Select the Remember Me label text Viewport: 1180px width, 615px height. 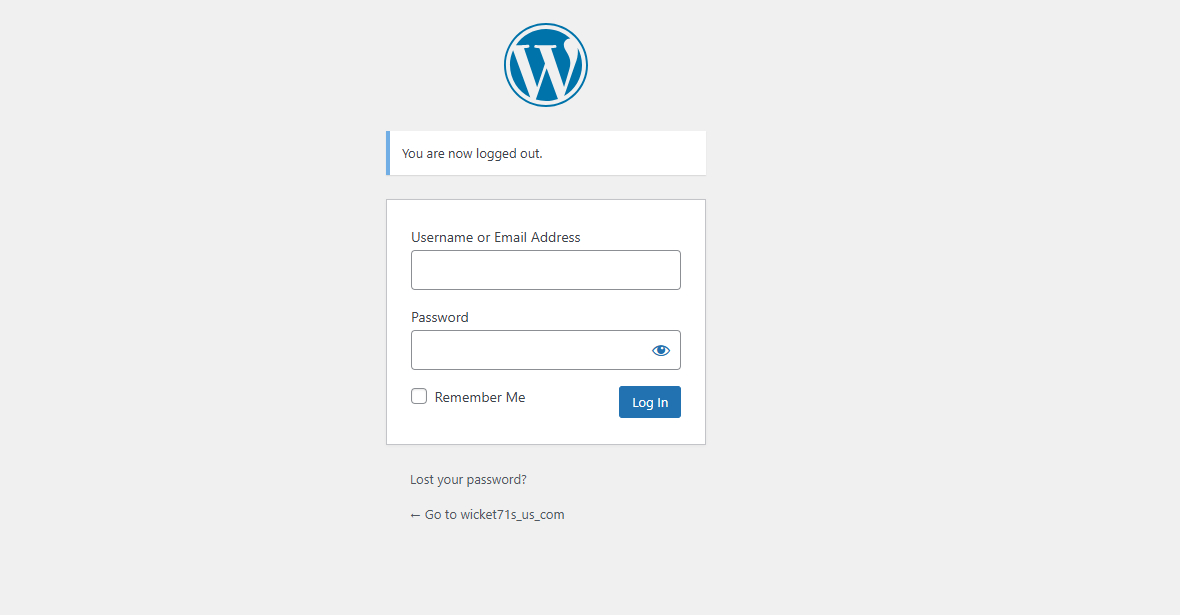[x=480, y=397]
